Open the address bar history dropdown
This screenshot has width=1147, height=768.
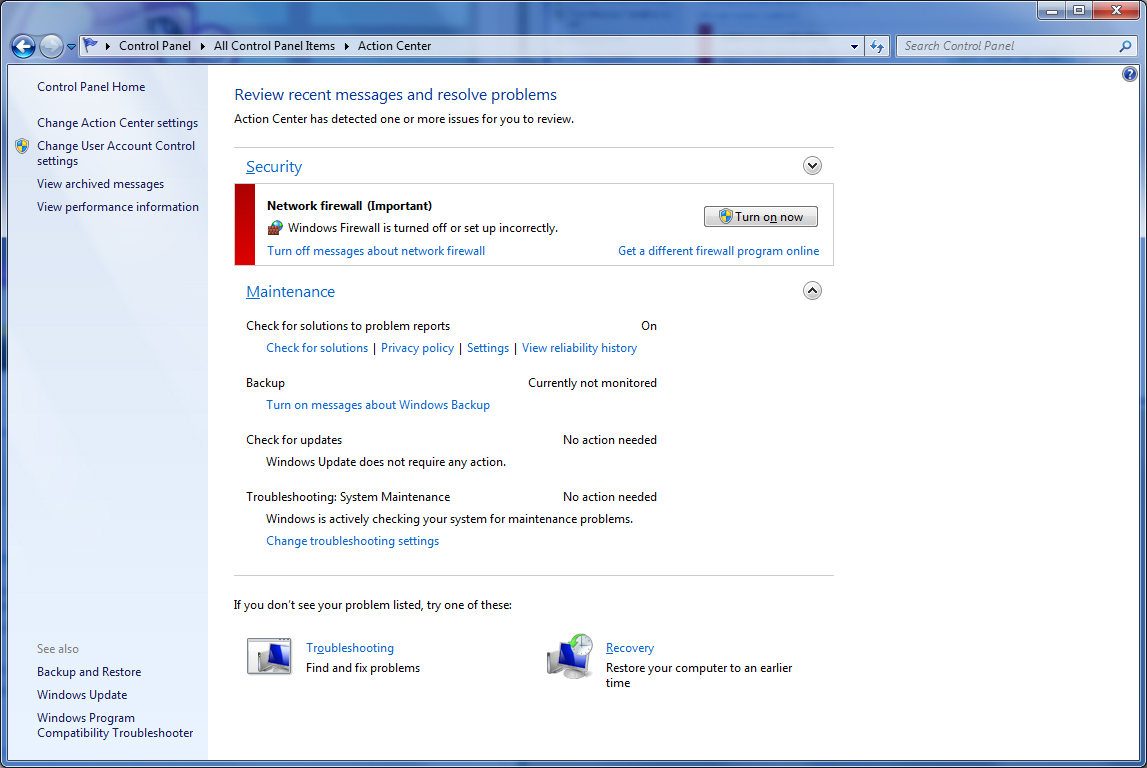click(x=854, y=46)
